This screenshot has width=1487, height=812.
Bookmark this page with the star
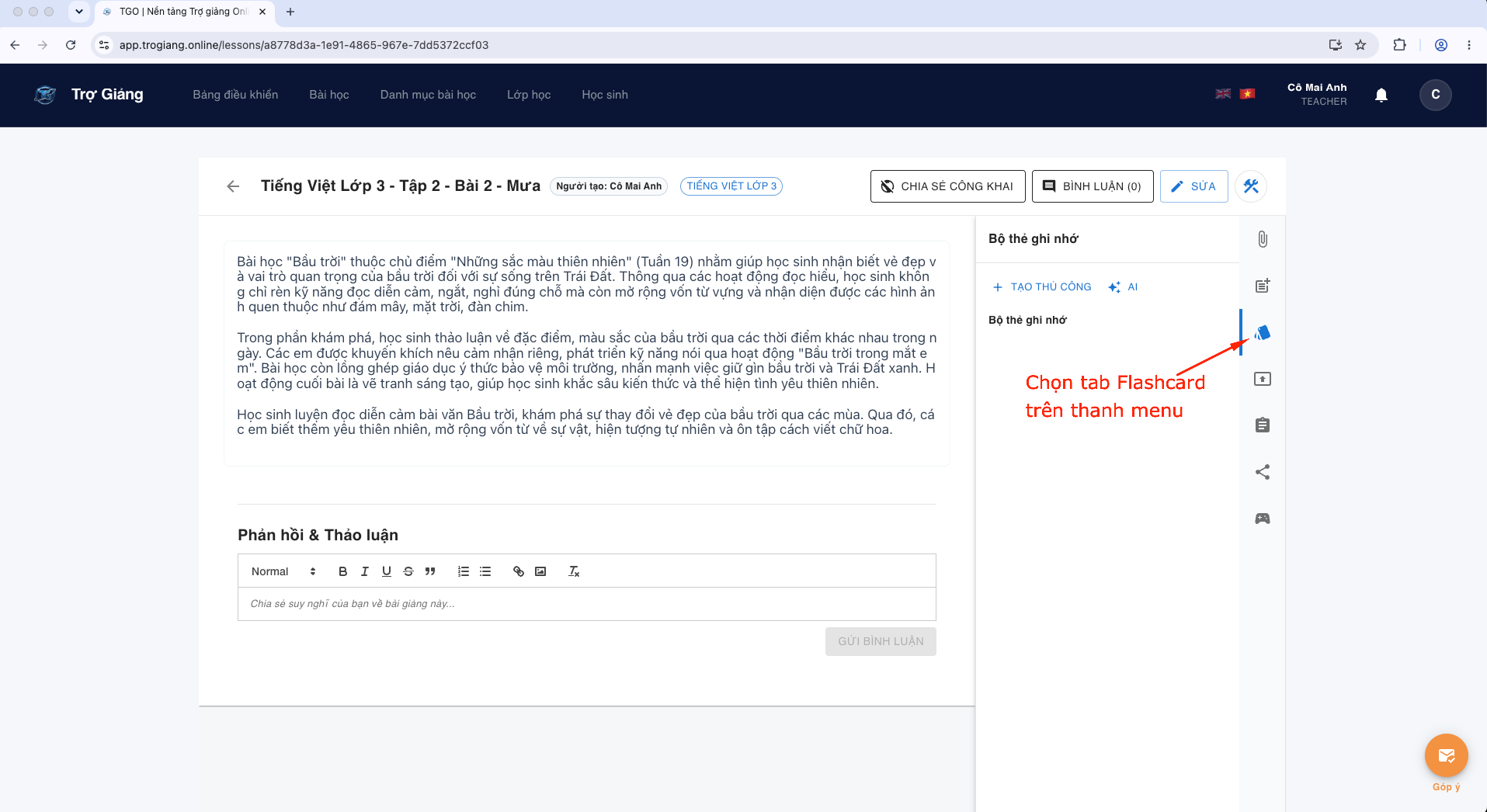(1360, 45)
